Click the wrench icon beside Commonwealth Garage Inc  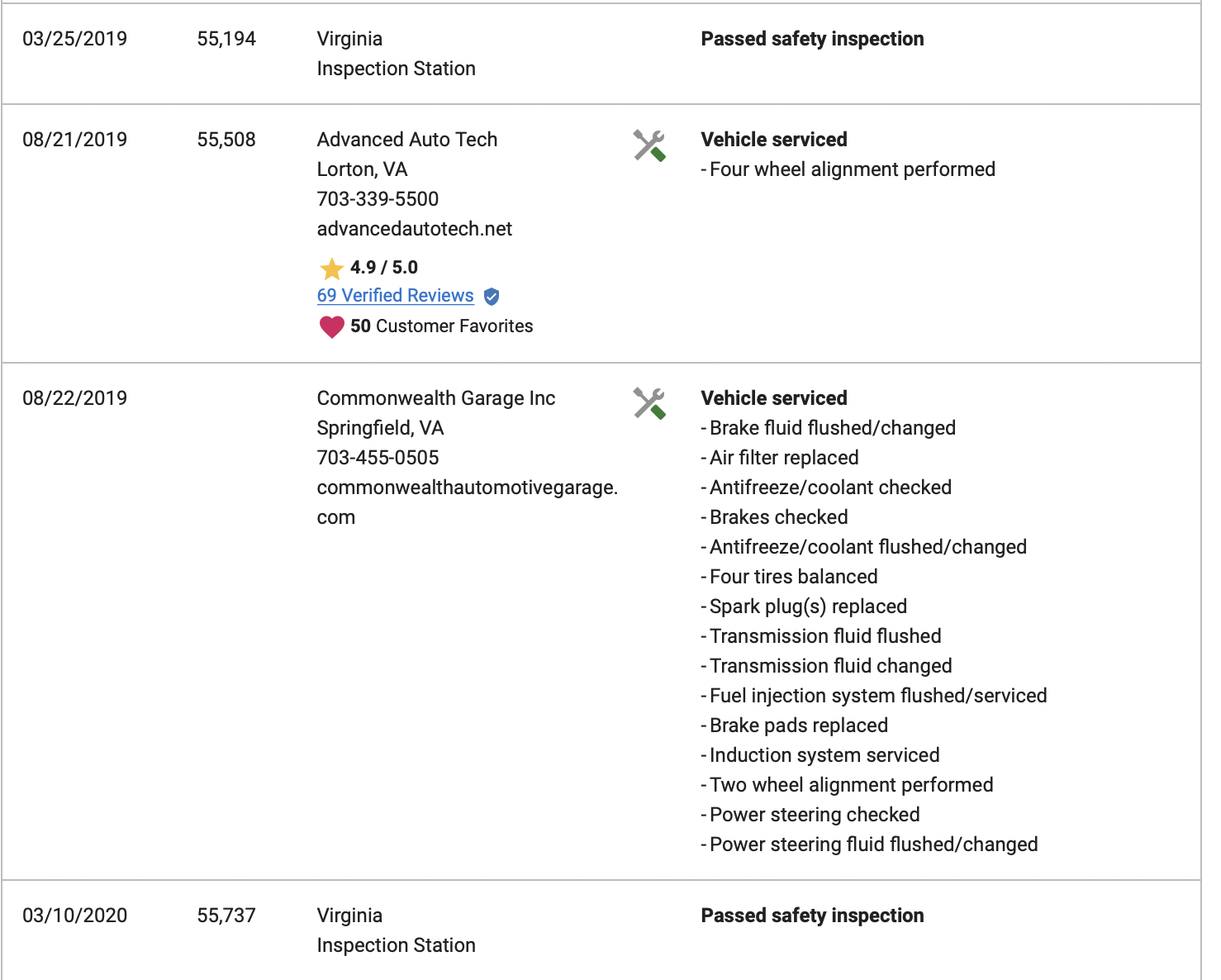(649, 403)
